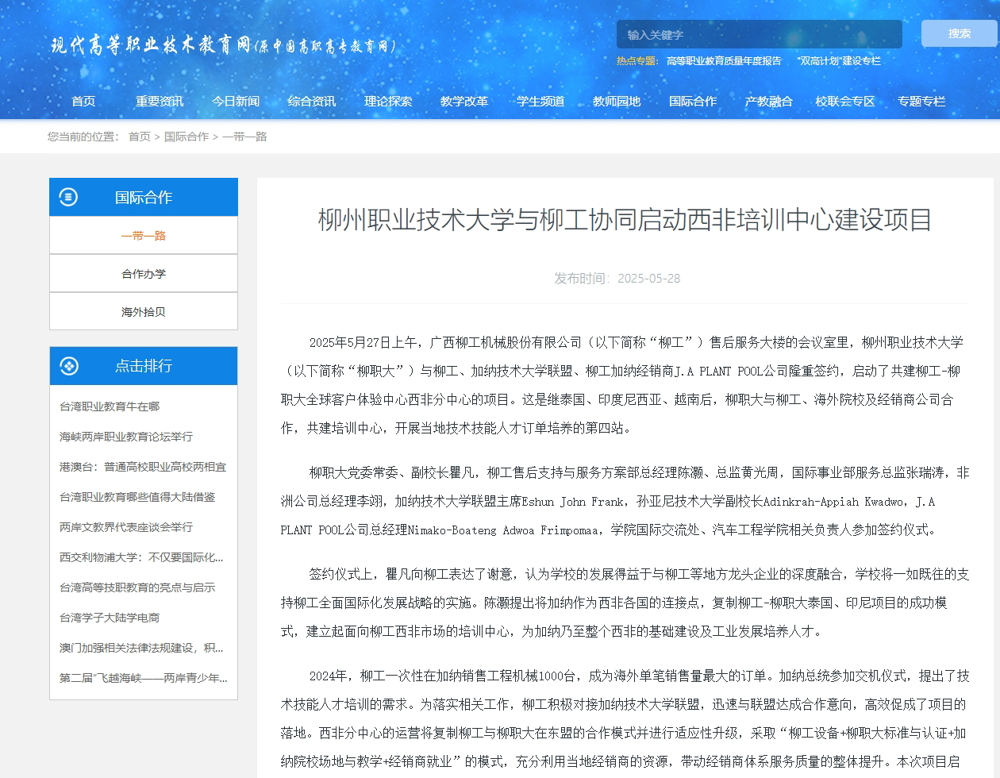Click the 输入关键字 search input field
Viewport: 1000px width, 778px height.
pos(760,34)
